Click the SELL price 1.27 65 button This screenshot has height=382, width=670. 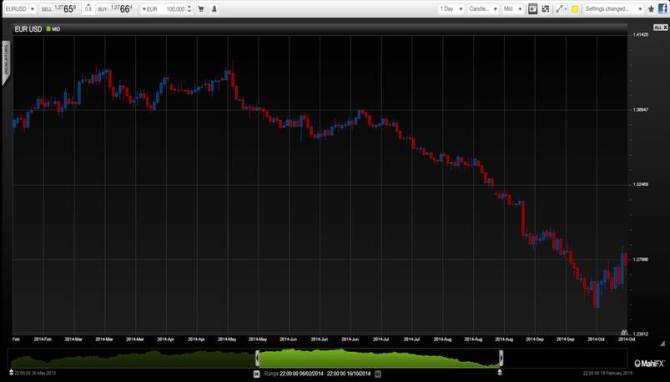[x=59, y=9]
